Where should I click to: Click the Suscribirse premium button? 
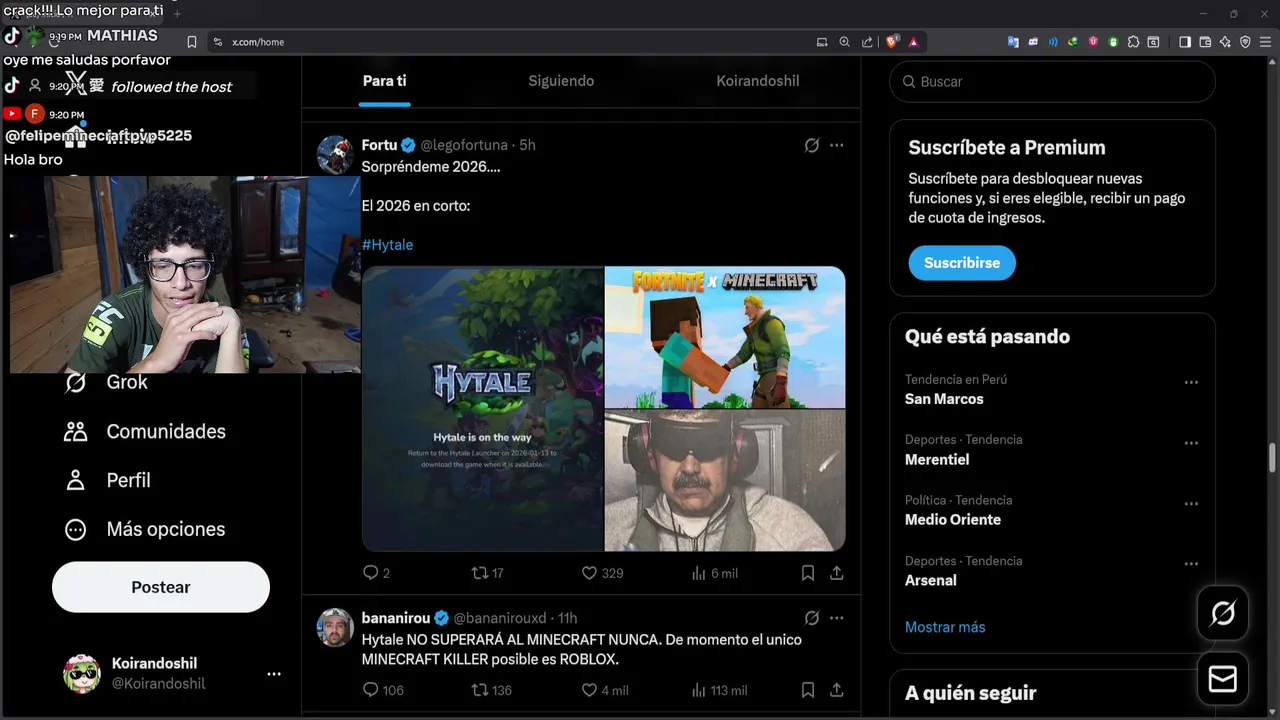pyautogui.click(x=962, y=263)
